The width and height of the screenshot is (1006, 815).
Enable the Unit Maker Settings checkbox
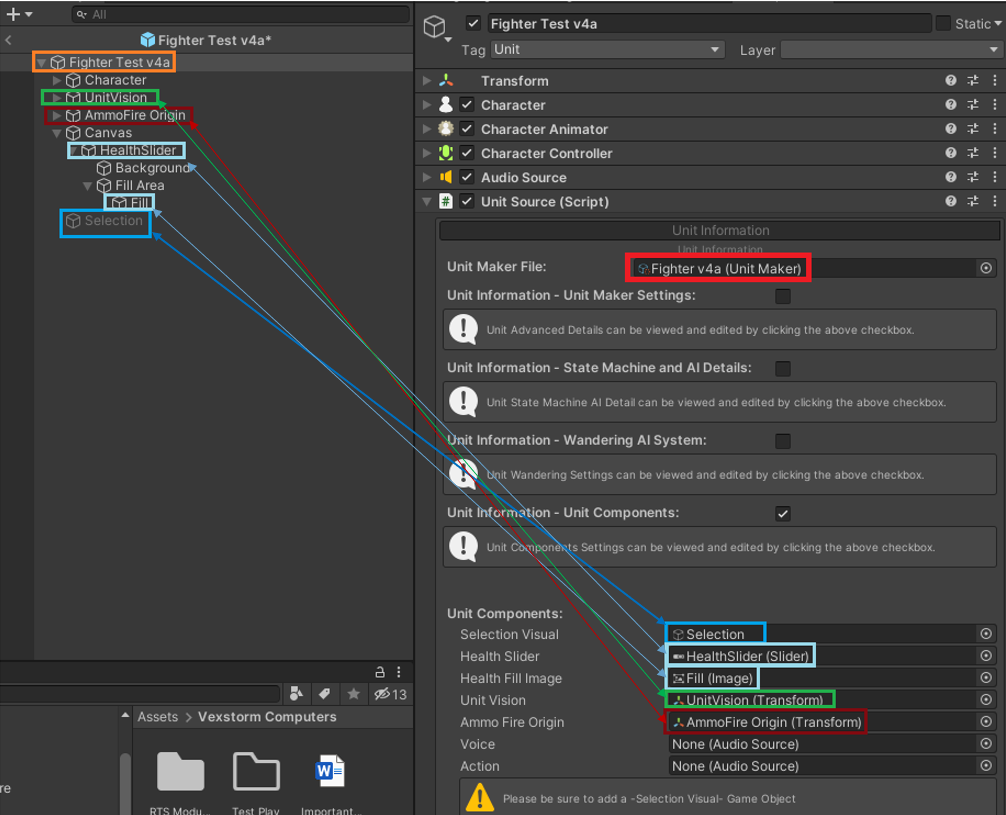click(783, 296)
